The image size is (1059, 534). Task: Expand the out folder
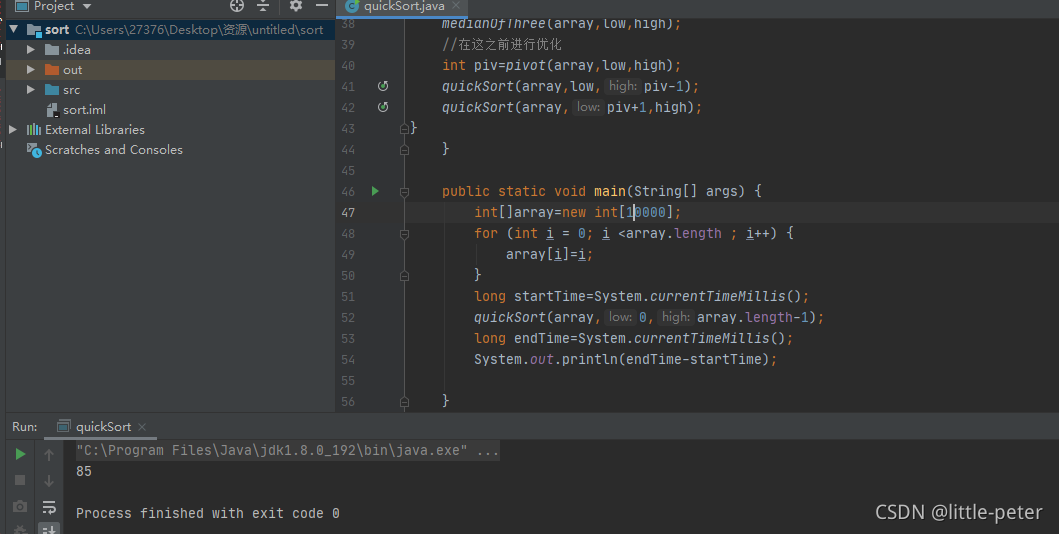(30, 70)
